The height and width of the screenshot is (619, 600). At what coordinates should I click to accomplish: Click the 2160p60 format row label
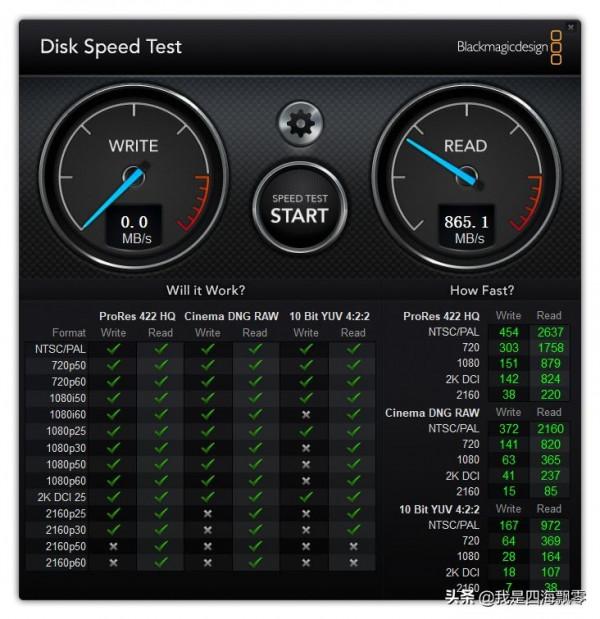(66, 563)
